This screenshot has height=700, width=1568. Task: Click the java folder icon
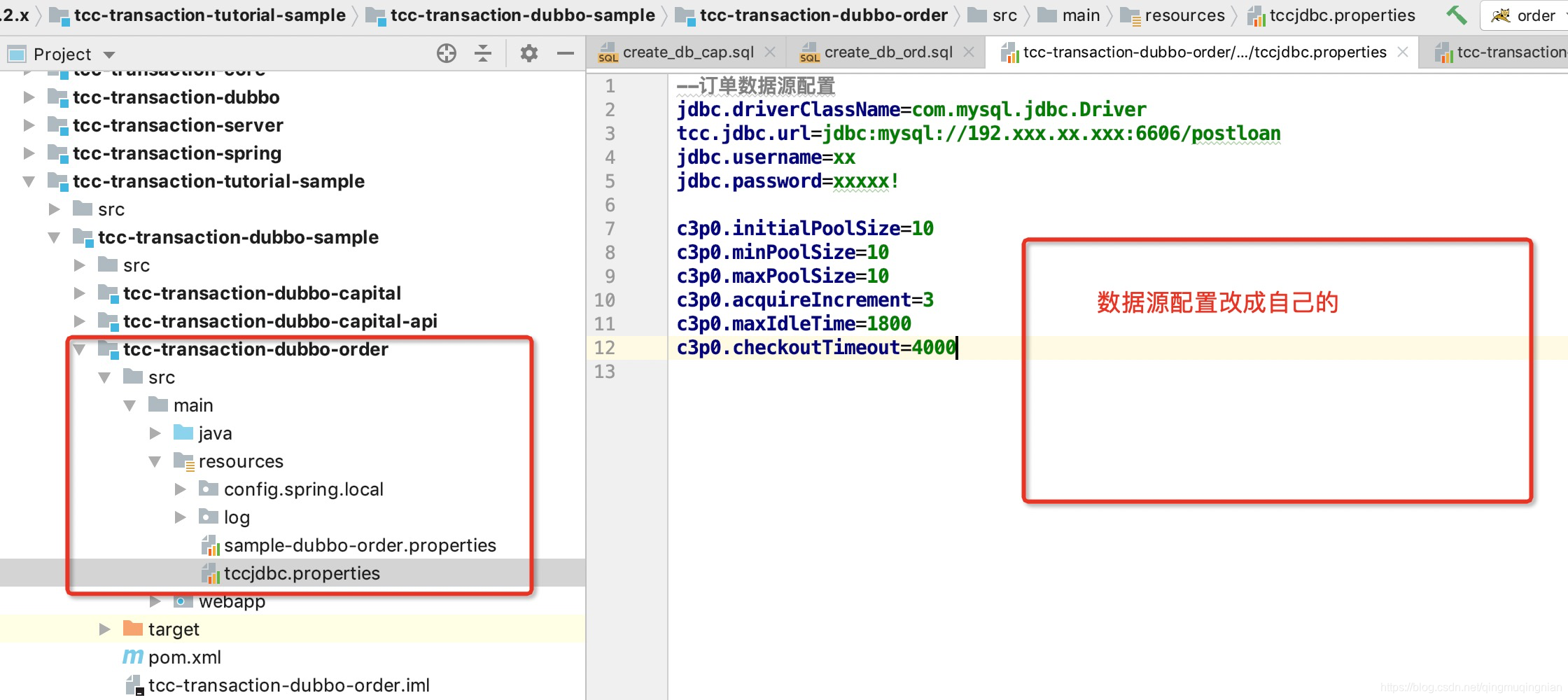183,433
